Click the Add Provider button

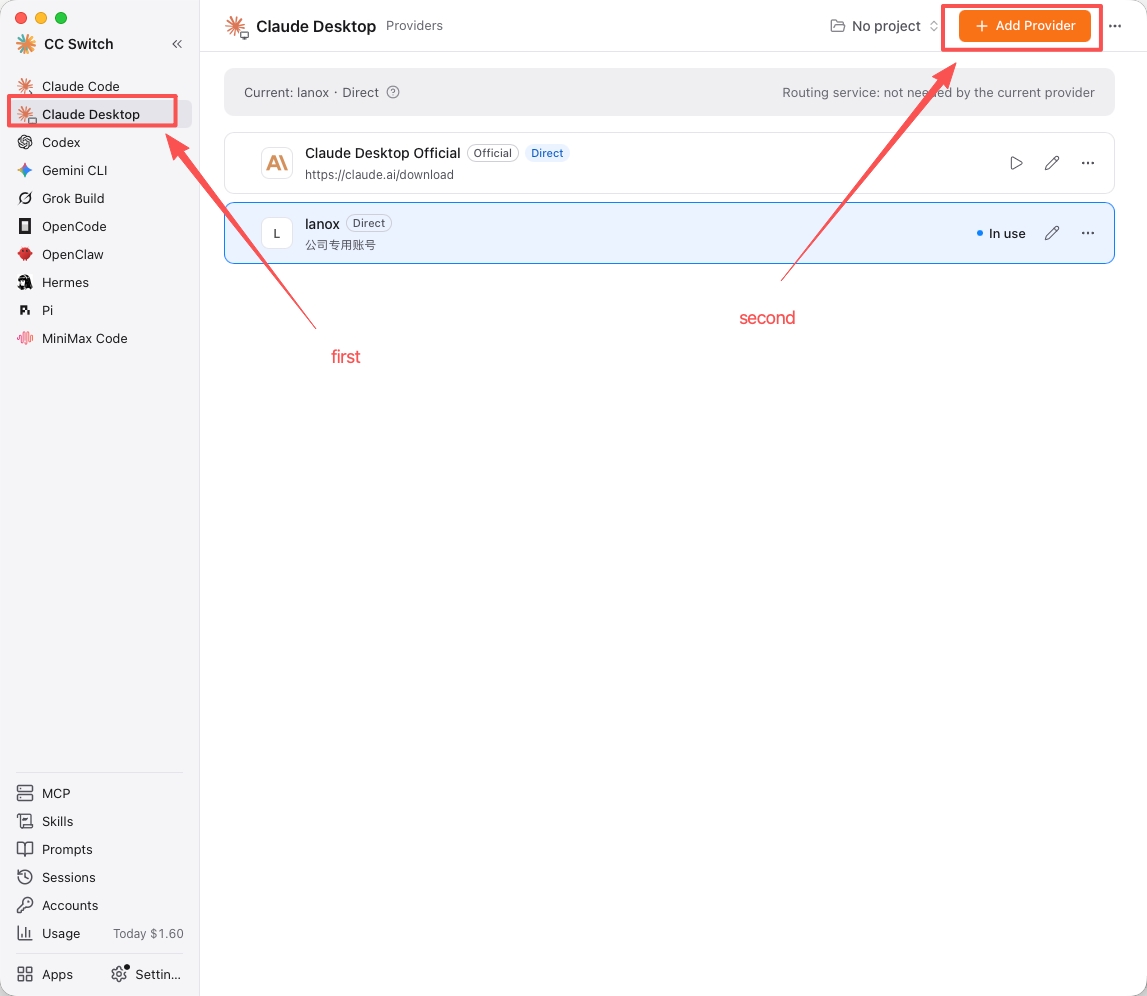click(1024, 26)
